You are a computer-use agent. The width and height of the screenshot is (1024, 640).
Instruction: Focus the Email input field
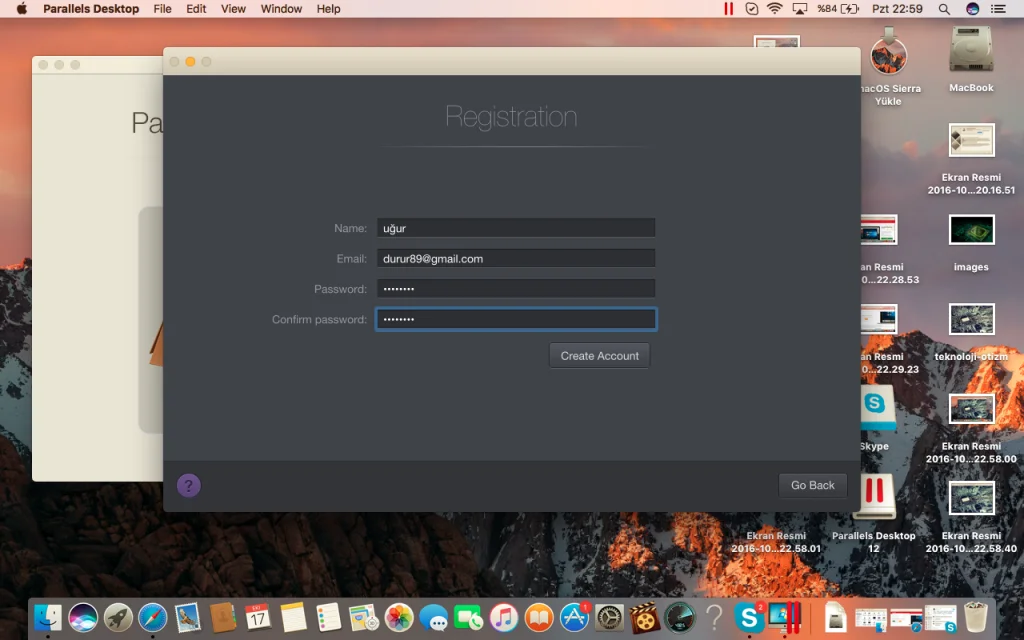tap(515, 258)
